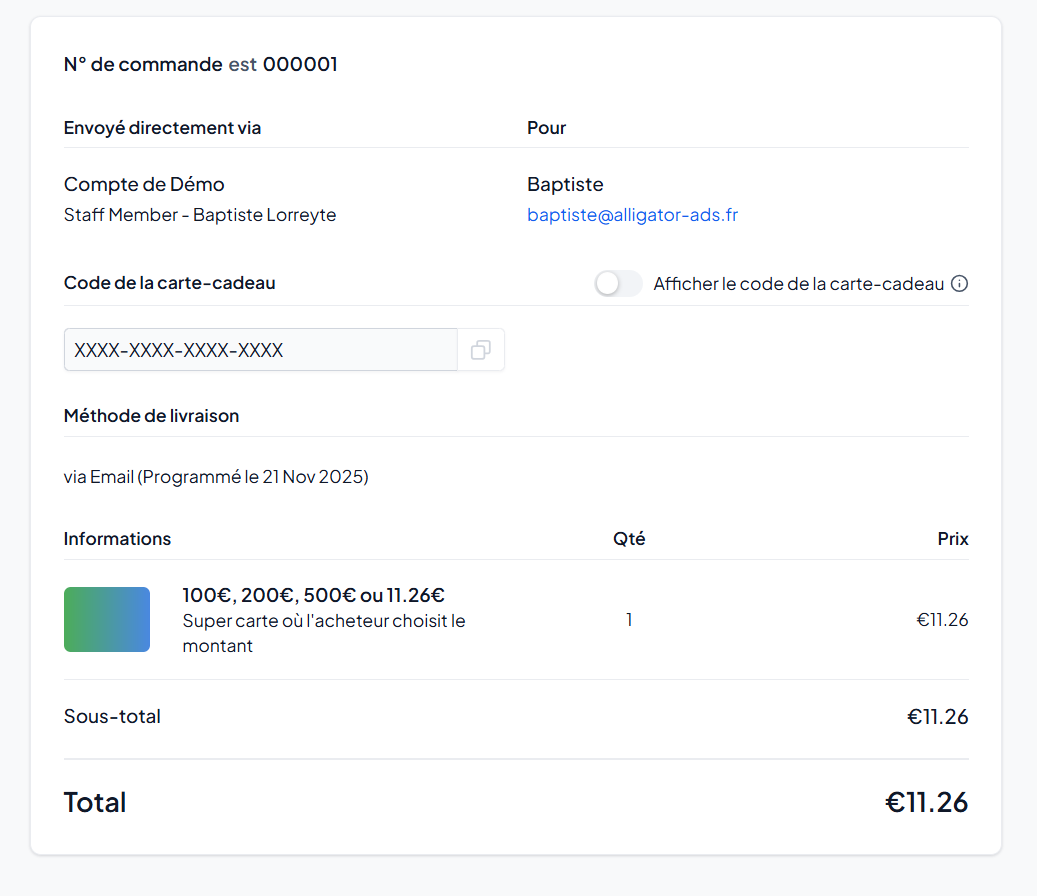Screen dimensions: 1037x896
Task: Open the baptiste@alligator-ads.fr email link
Action: tap(632, 215)
